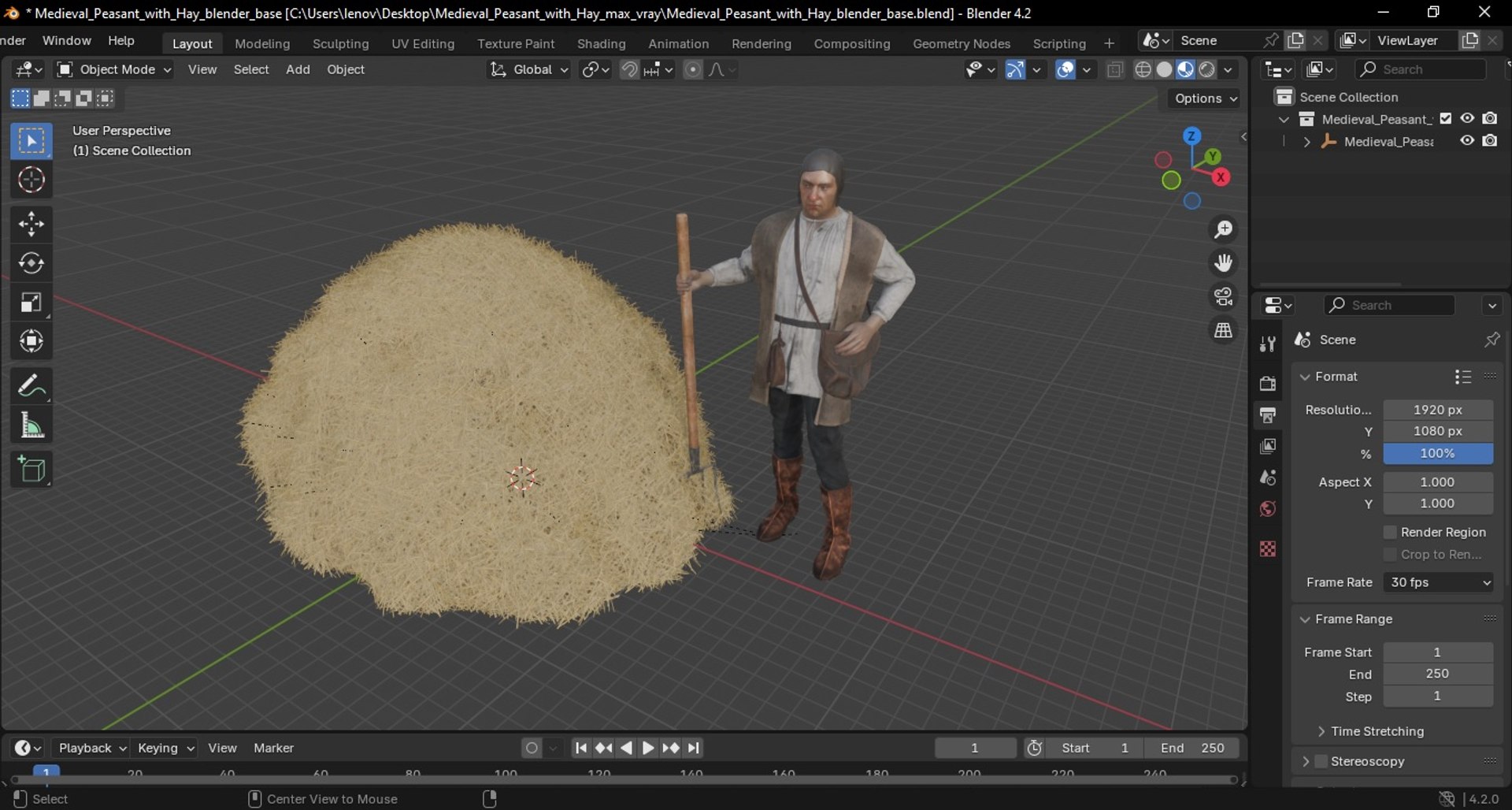This screenshot has width=1512, height=810.
Task: Click the resolution percentage 100% slider
Action: coord(1438,454)
